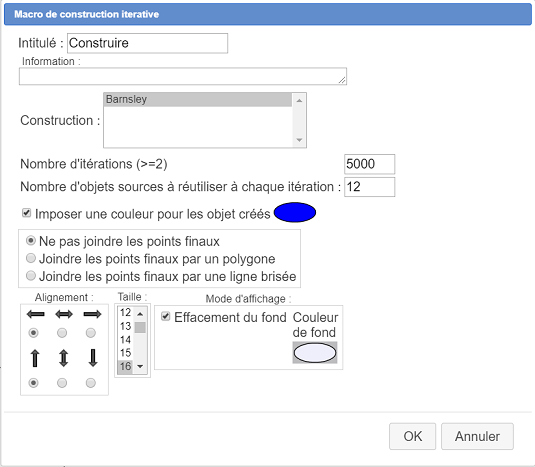
Task: Select left horizontal alignment radio button
Action: coord(33,332)
